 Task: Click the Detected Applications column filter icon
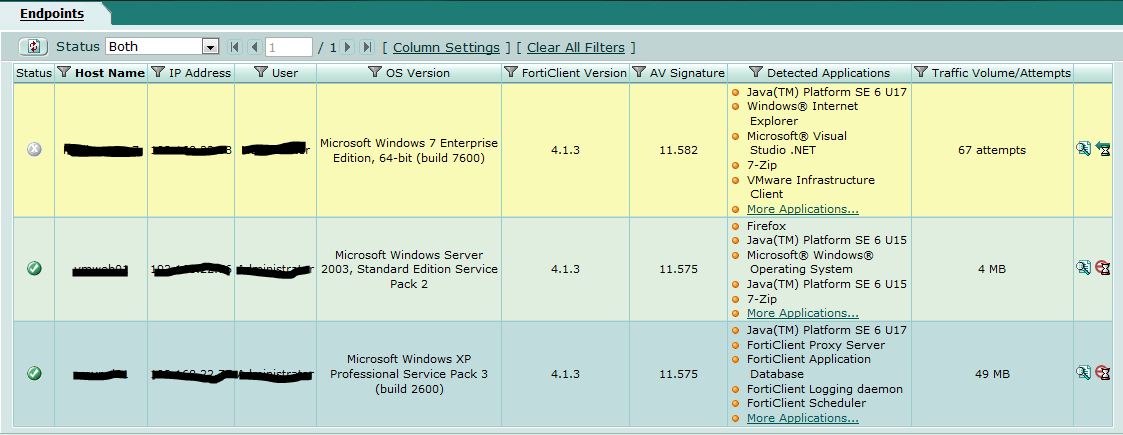pos(756,72)
